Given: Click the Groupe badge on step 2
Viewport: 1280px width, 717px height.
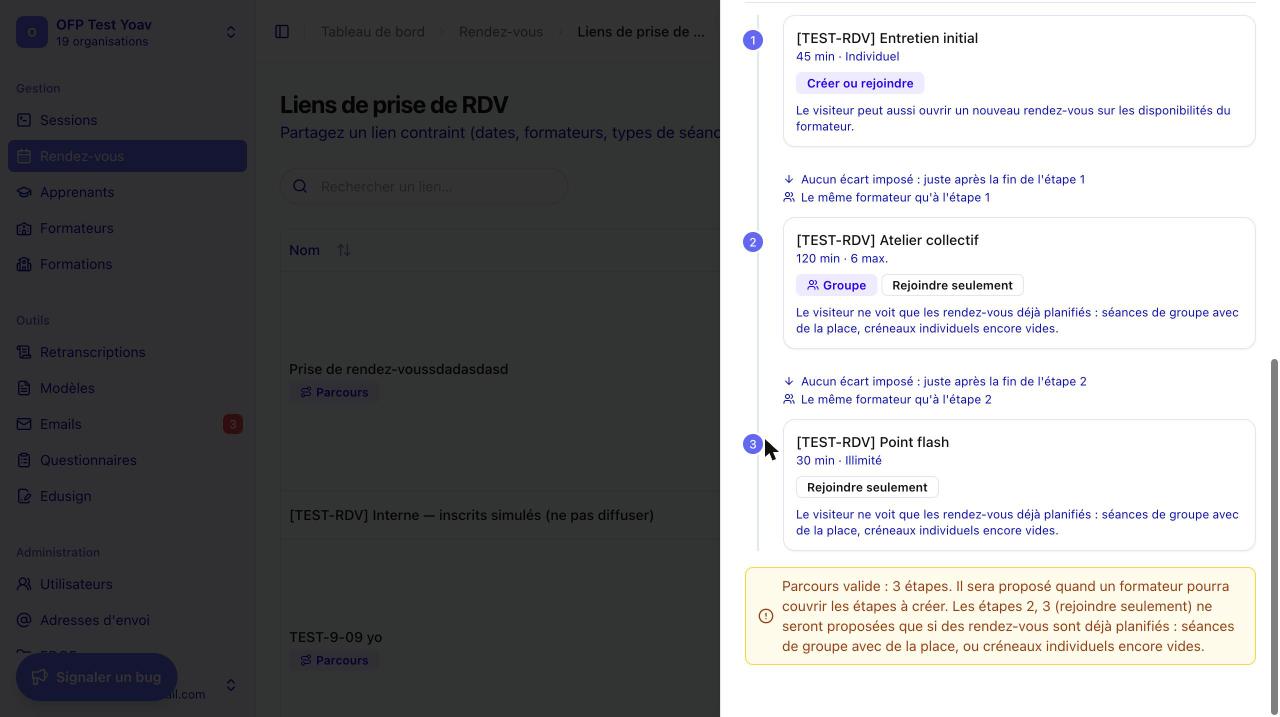Looking at the screenshot, I should 836,285.
